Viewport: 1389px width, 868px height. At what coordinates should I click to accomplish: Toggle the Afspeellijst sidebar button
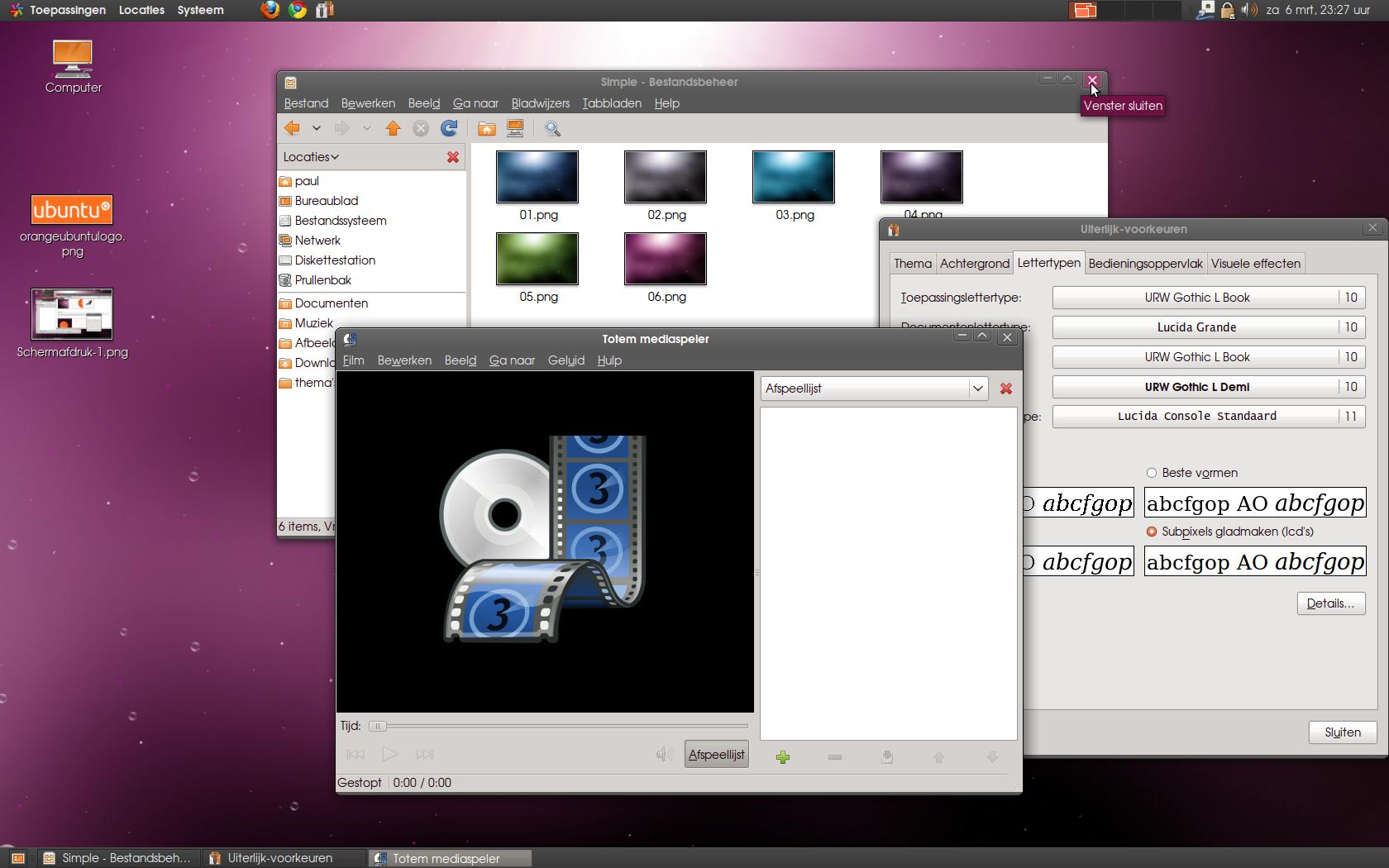717,755
